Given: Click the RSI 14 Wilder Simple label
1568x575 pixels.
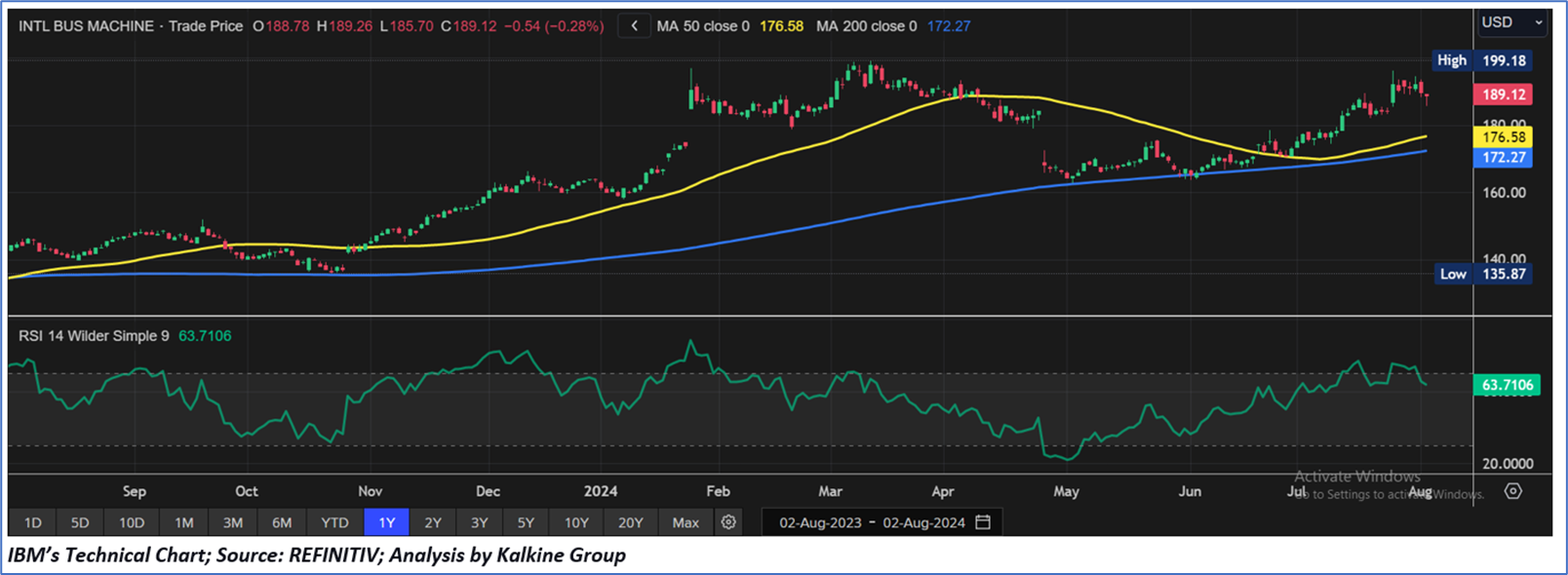Looking at the screenshot, I should coord(94,336).
